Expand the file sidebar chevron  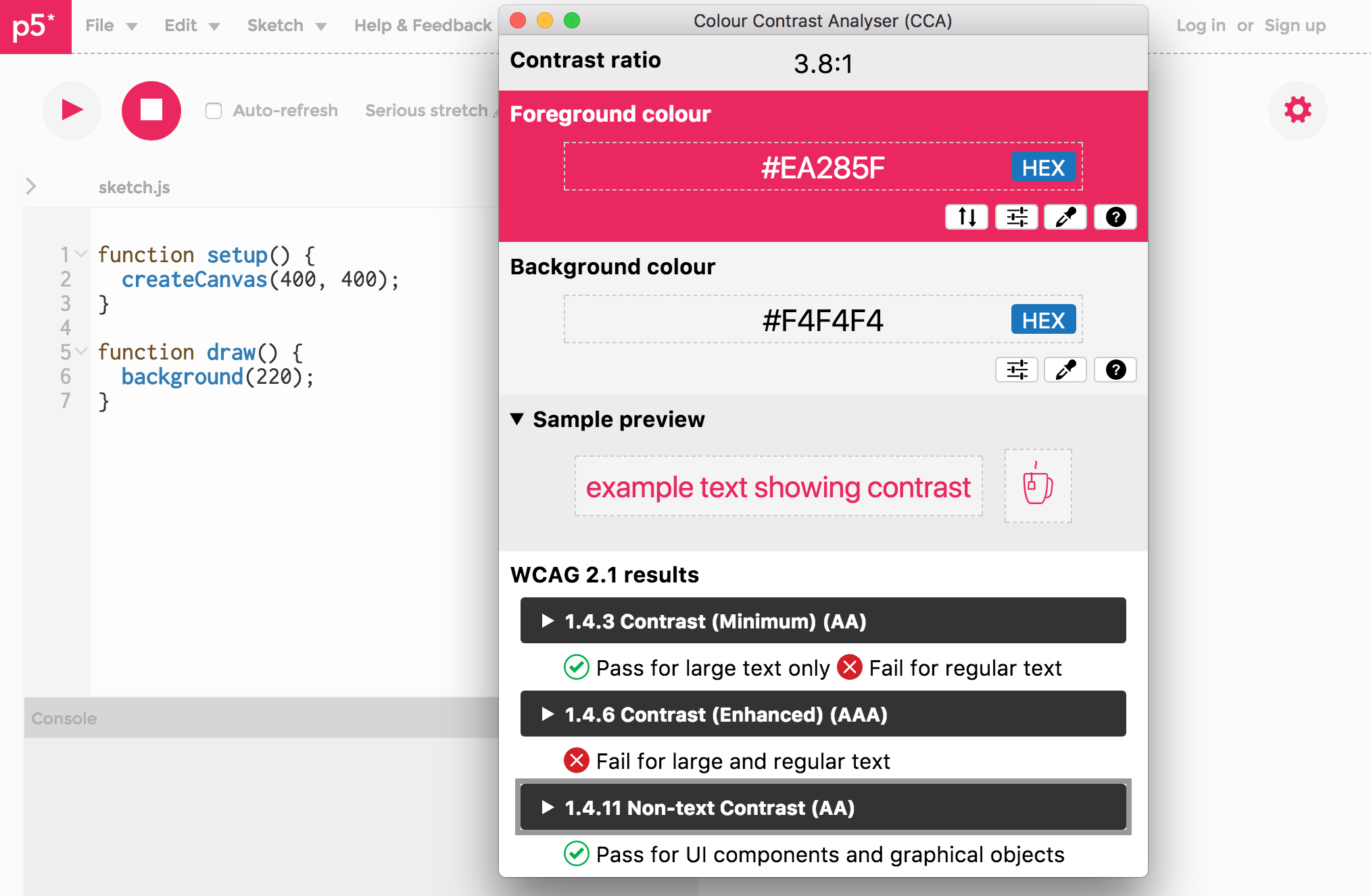[30, 186]
